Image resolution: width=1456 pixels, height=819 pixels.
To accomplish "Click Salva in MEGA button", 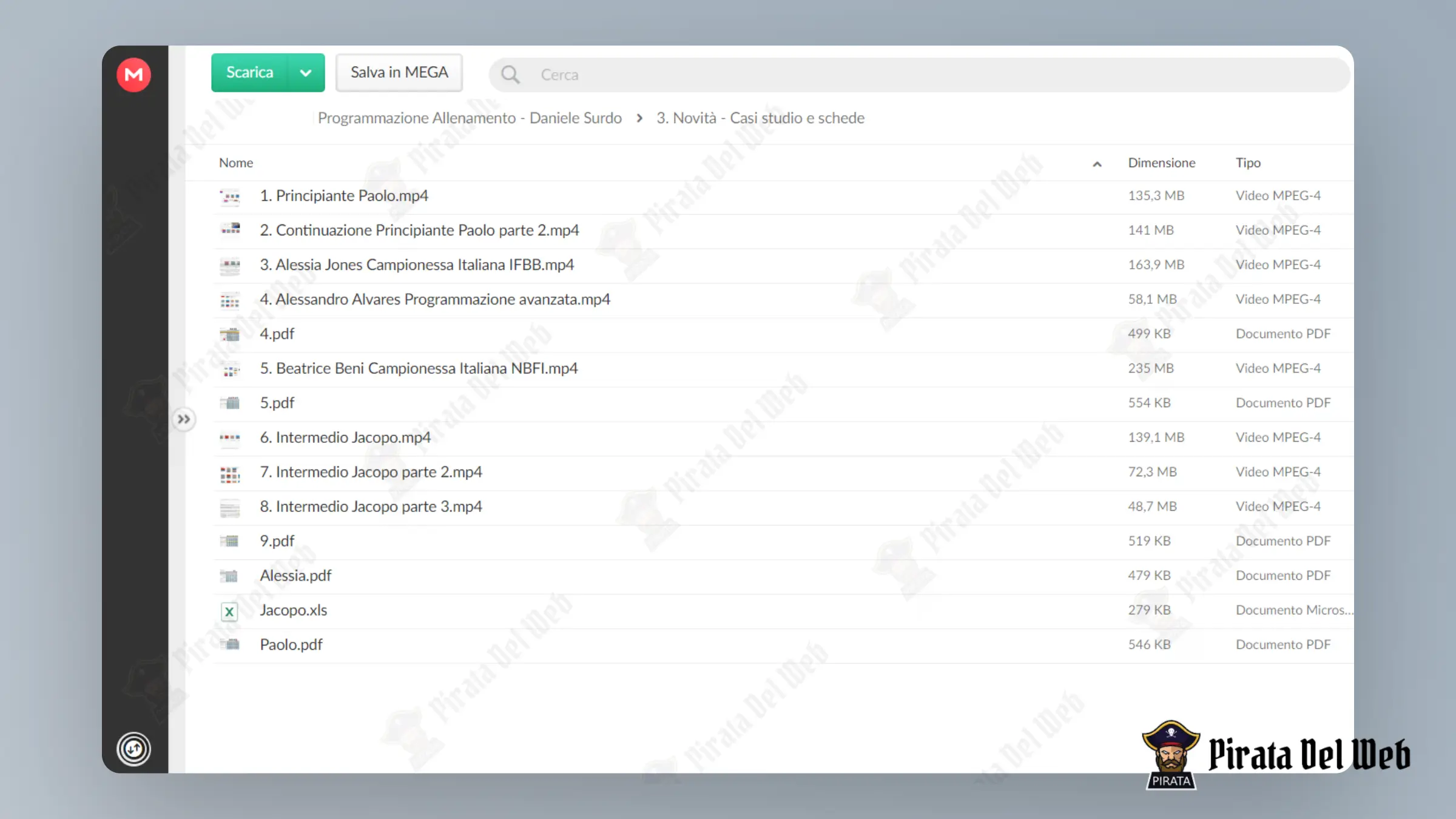I will [399, 73].
